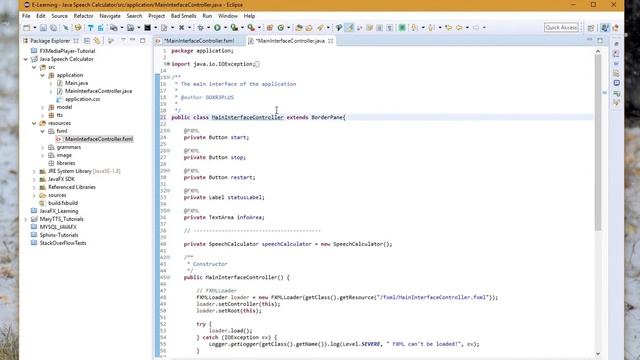Collapse the src folder
640x360 pixels.
(x=34, y=67)
